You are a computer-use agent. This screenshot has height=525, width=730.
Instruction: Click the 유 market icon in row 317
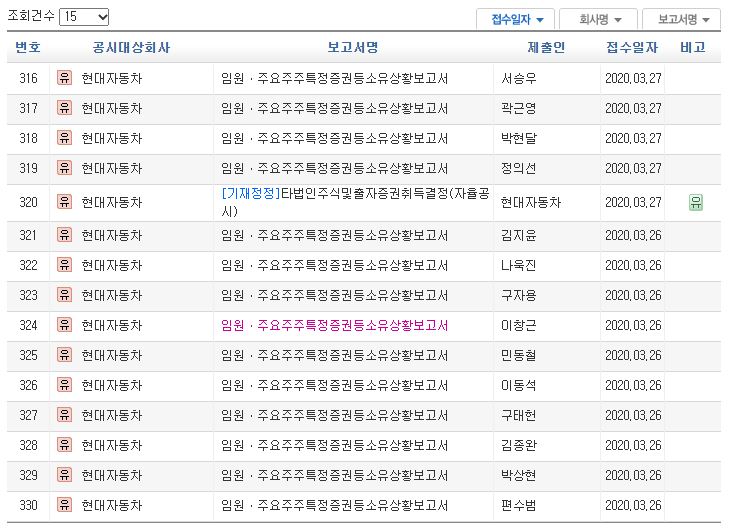click(x=64, y=108)
